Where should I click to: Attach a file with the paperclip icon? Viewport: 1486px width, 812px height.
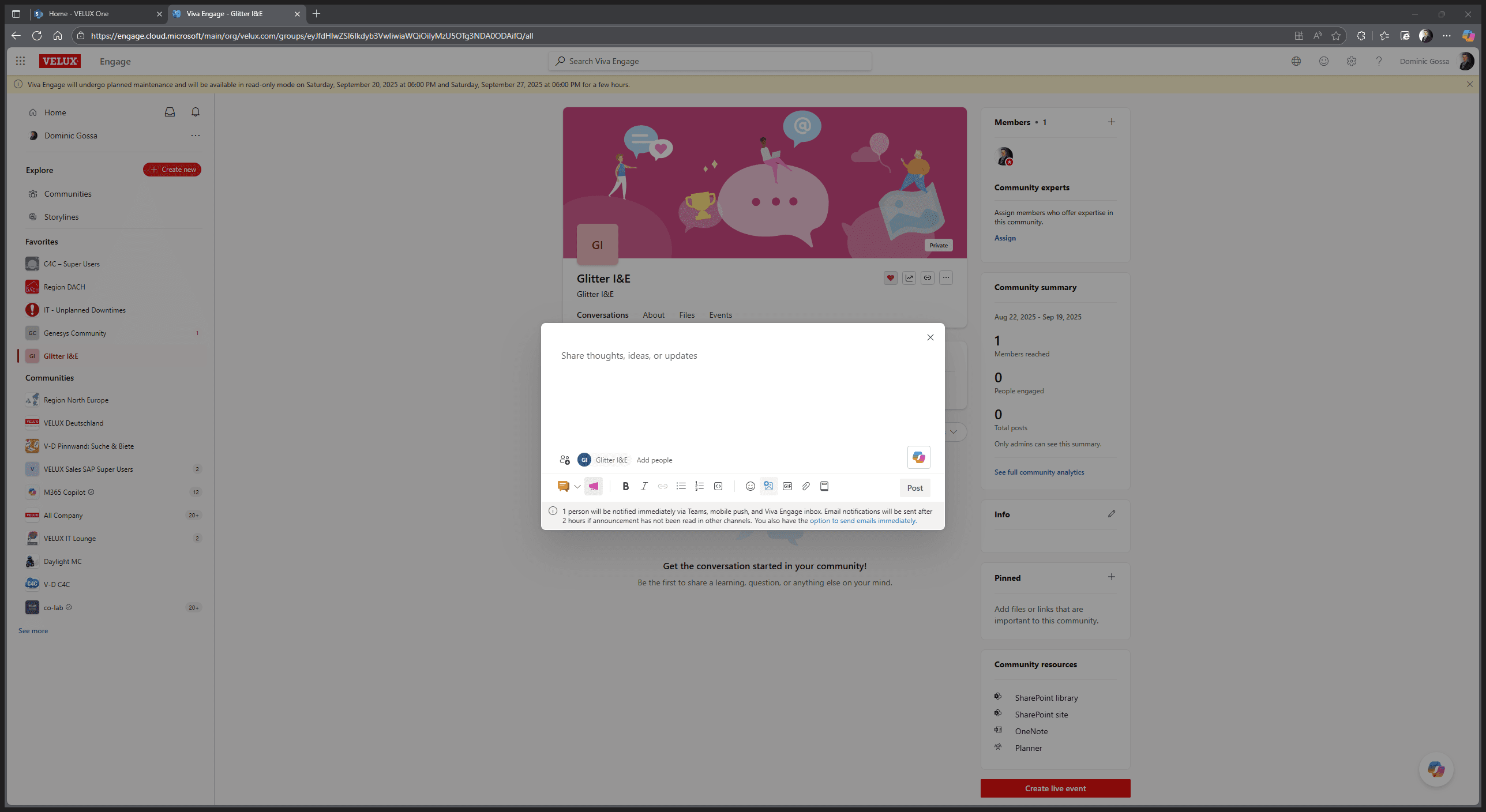(x=805, y=486)
